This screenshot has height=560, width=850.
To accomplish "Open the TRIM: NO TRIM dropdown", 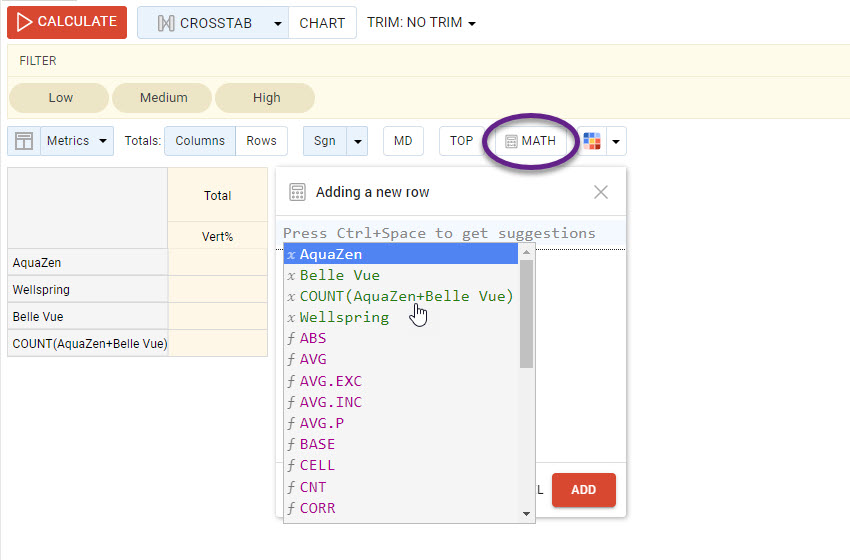I will pos(421,23).
